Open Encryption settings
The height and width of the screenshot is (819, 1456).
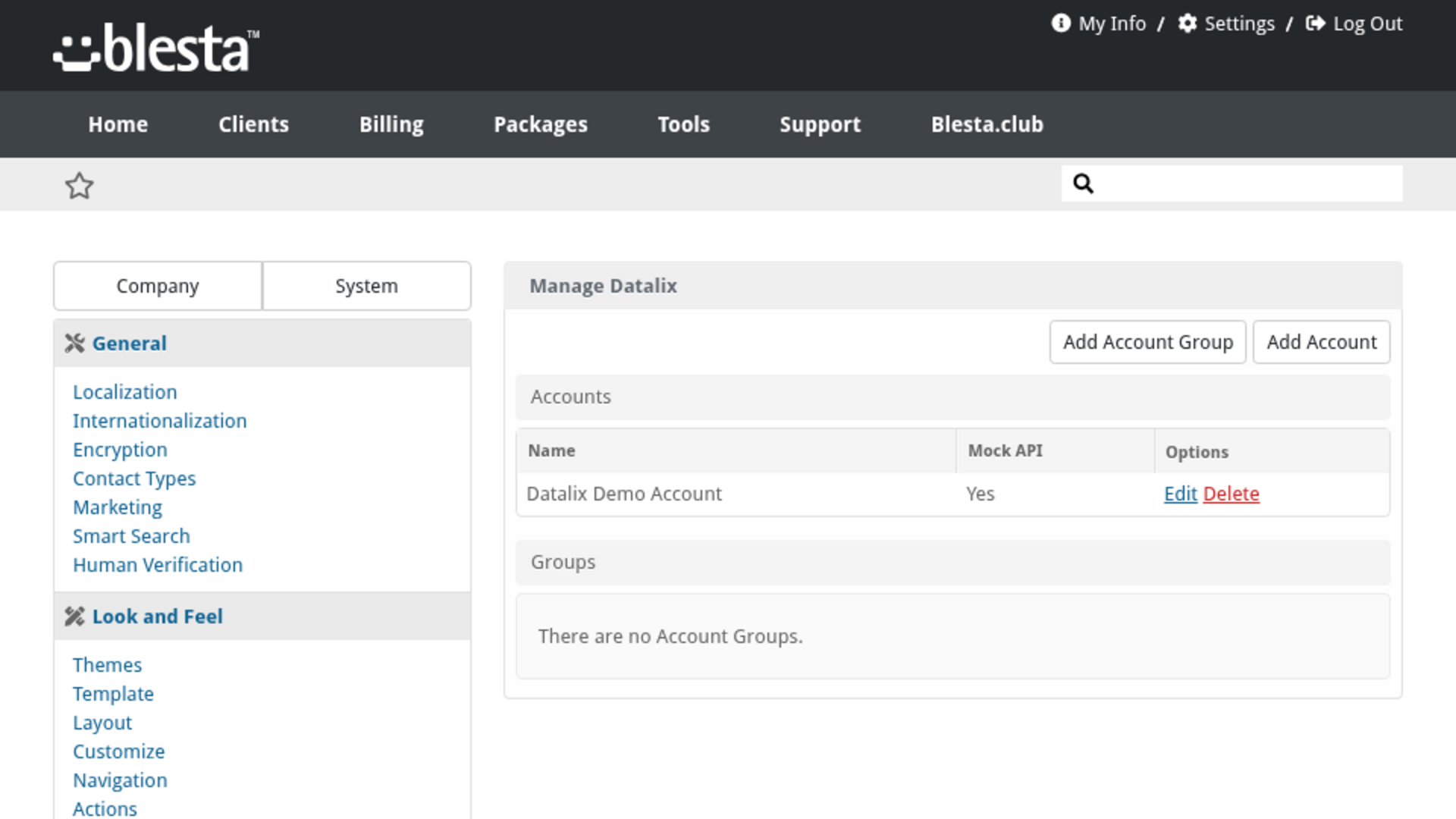(x=120, y=450)
